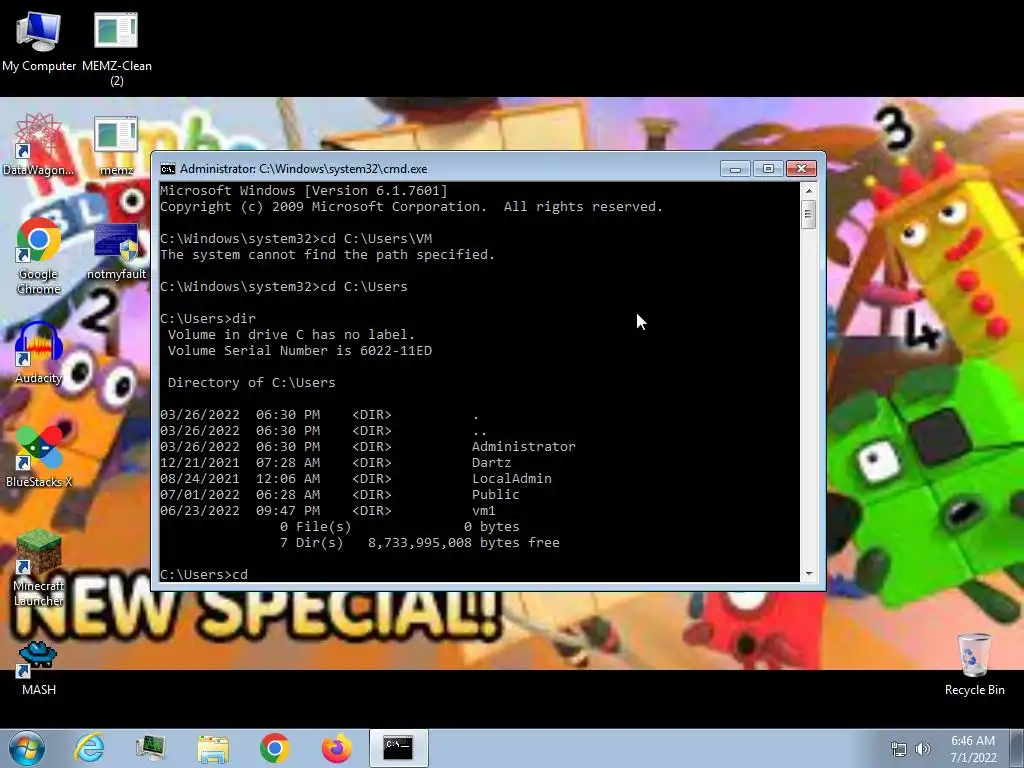Screen dimensions: 1024x768
Task: Click the 'C:\Users>dir' command line
Action: click(208, 319)
